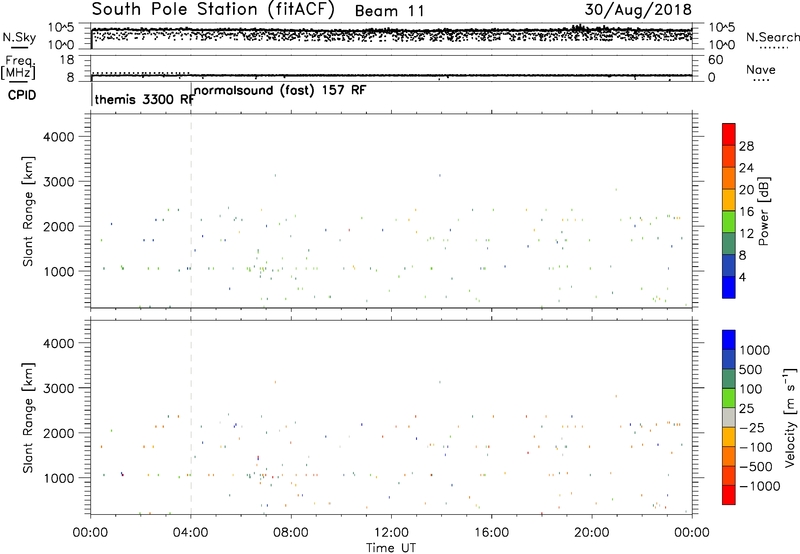Click the '20:00' time tick label
Screen dimensions: 800x554
pyautogui.click(x=592, y=533)
